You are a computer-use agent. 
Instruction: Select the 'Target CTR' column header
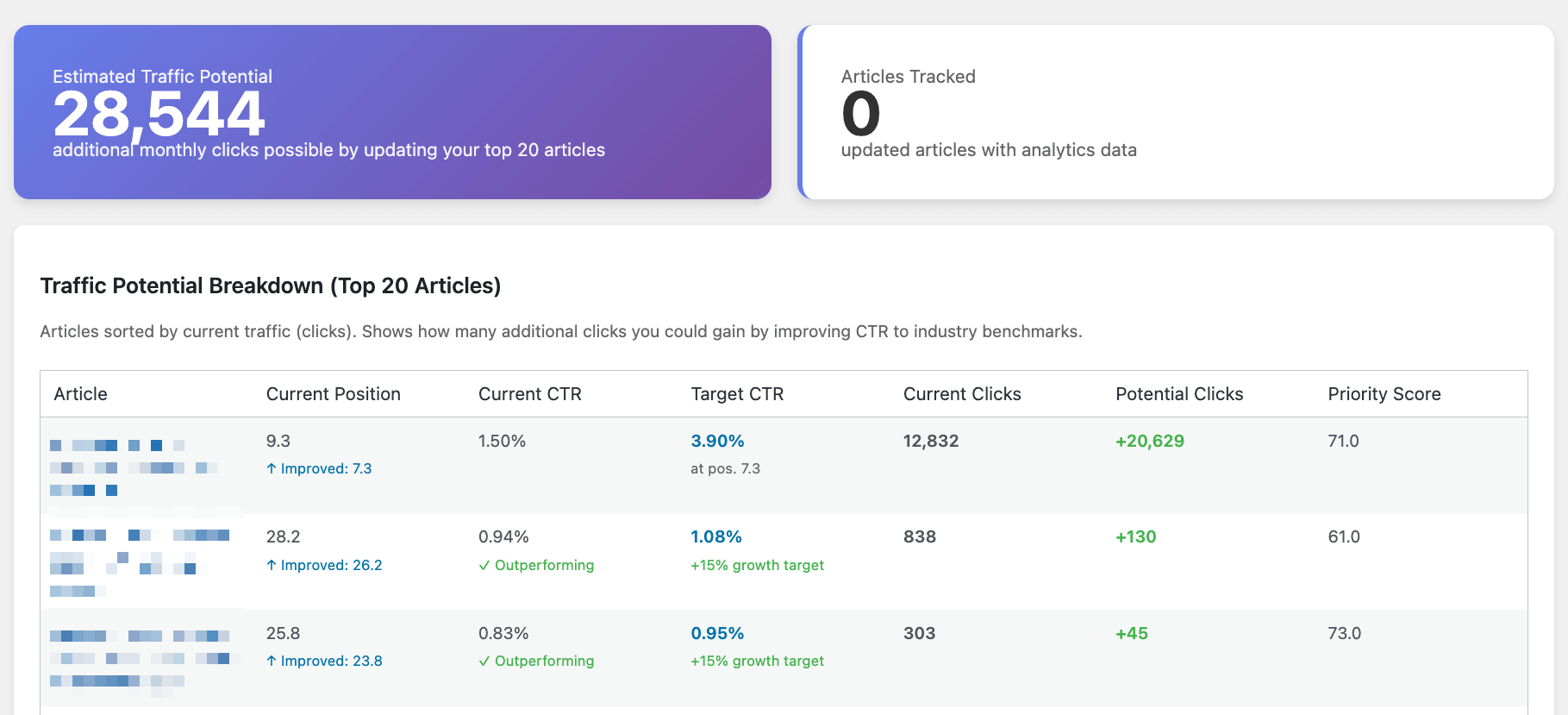737,394
